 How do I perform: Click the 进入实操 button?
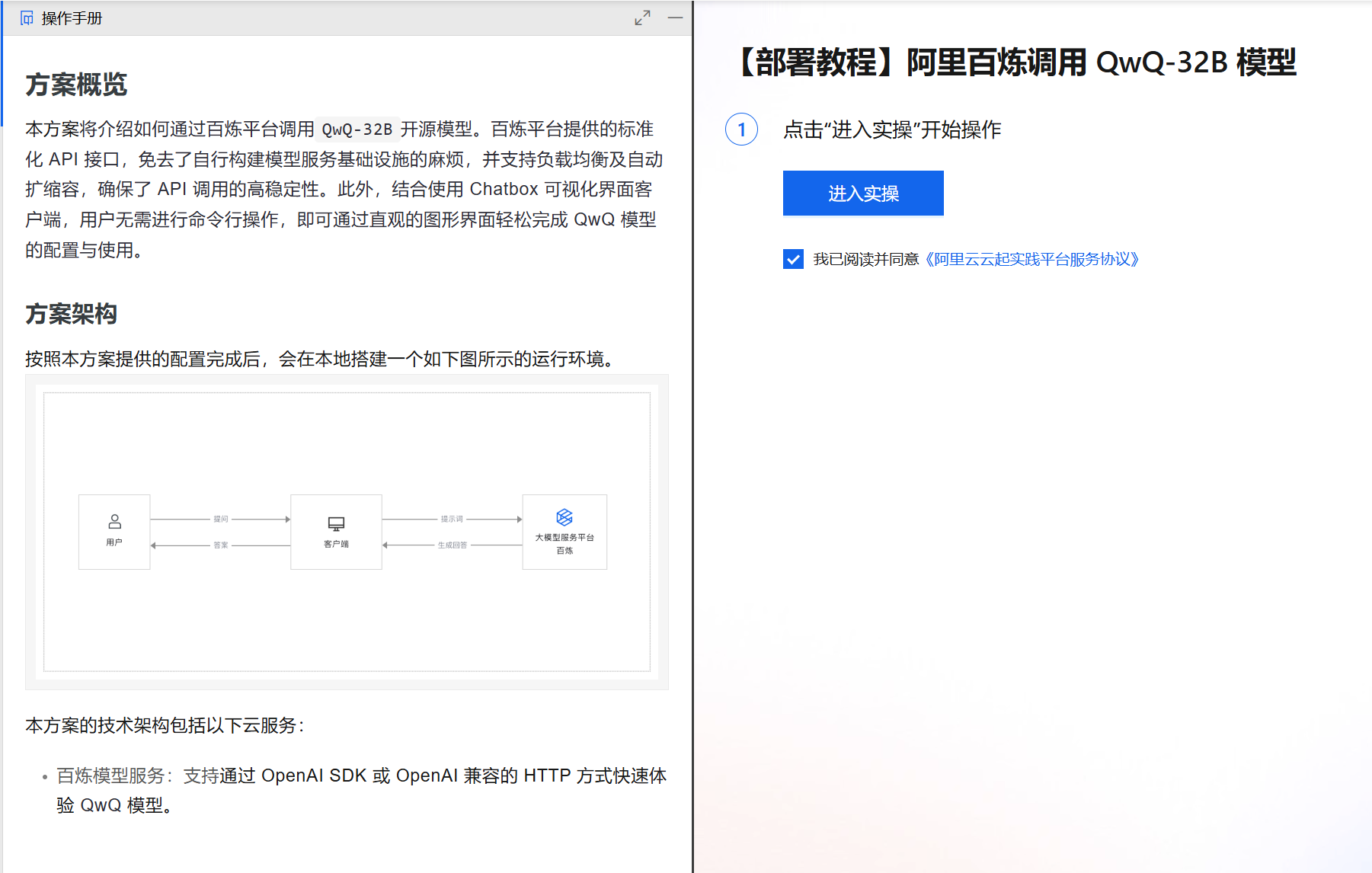tap(863, 193)
